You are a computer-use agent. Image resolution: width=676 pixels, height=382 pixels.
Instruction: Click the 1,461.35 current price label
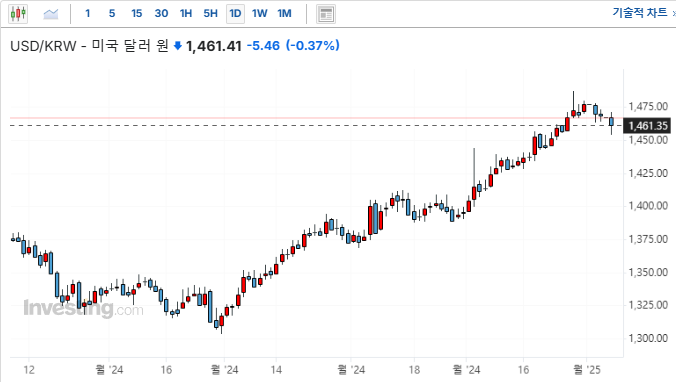coord(648,125)
